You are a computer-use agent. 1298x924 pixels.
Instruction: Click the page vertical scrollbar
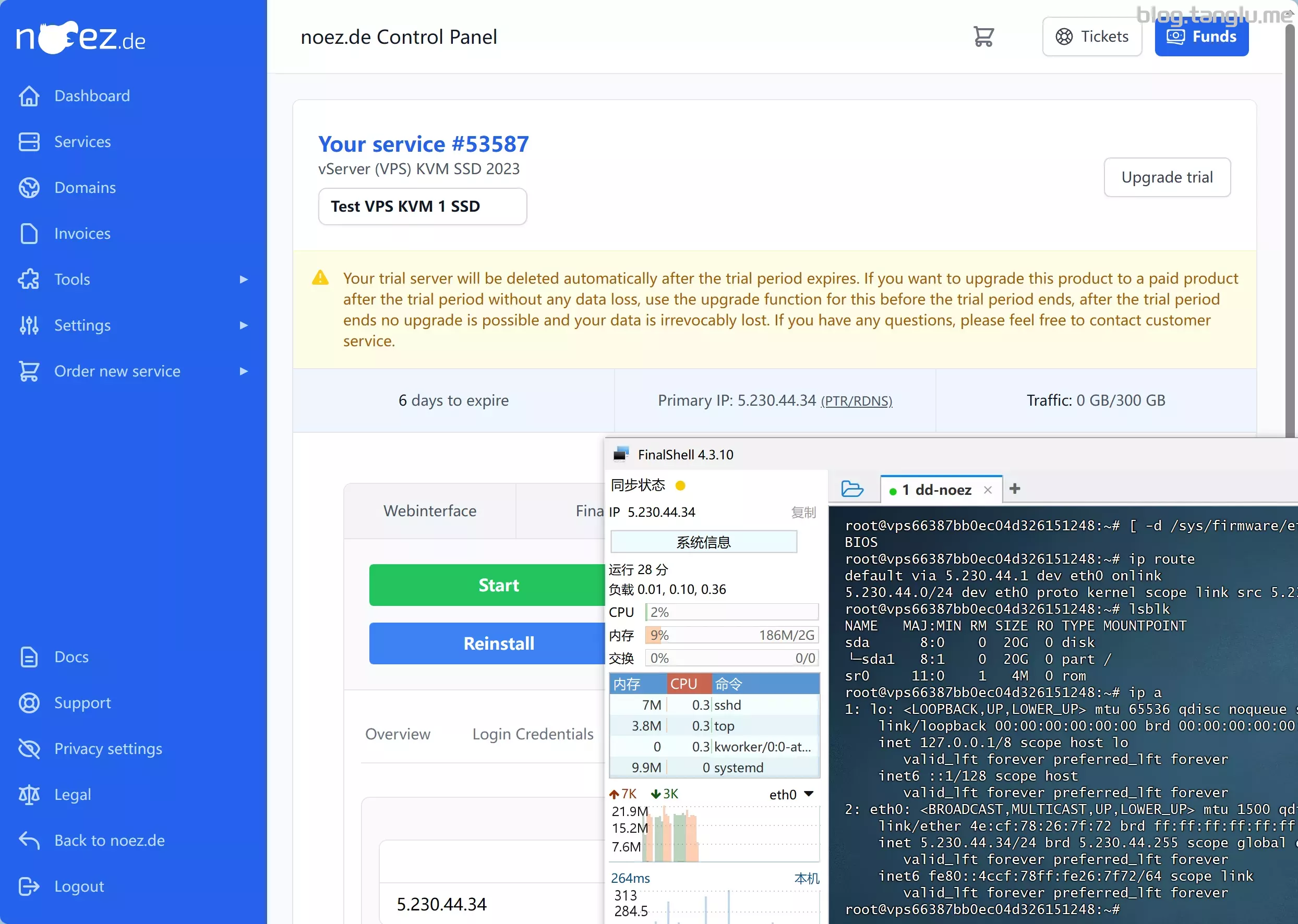(1291, 227)
